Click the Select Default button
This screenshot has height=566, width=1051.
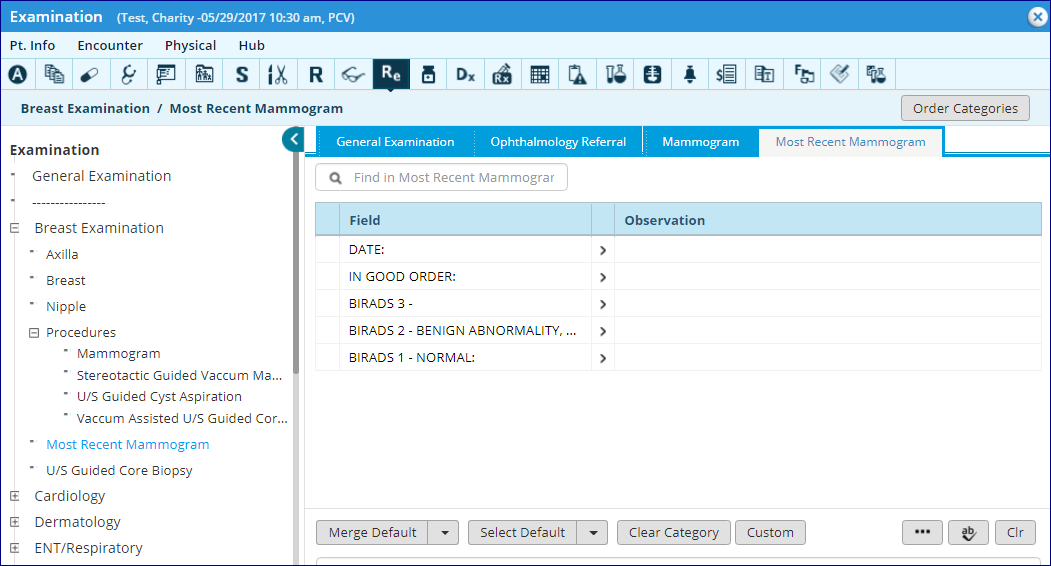tap(523, 533)
